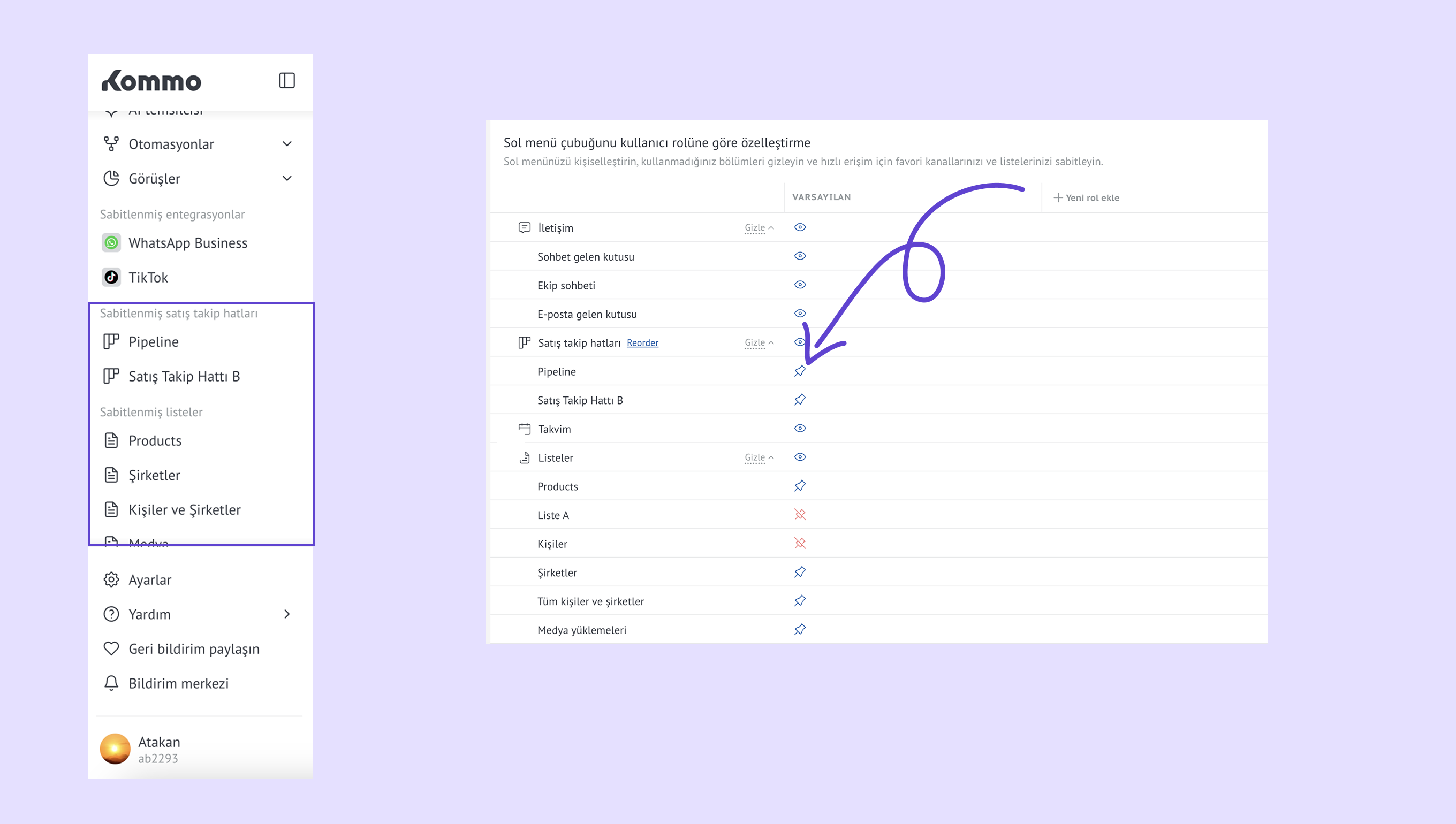Image resolution: width=1456 pixels, height=824 pixels.
Task: Open the TikTok pinned integration
Action: point(148,277)
